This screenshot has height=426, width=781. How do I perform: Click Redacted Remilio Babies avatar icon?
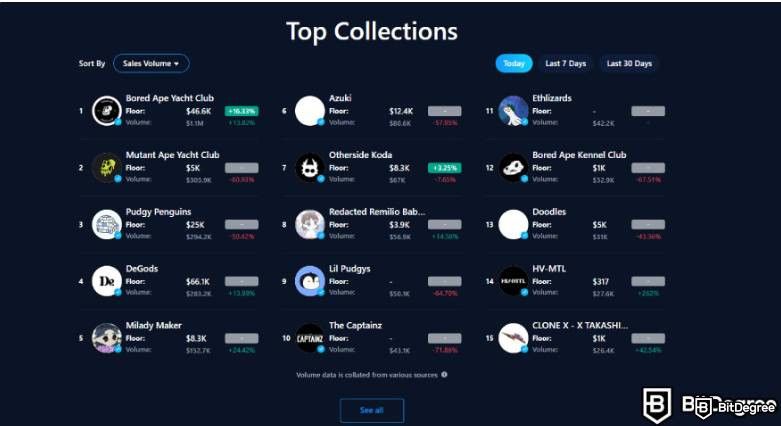tap(310, 224)
